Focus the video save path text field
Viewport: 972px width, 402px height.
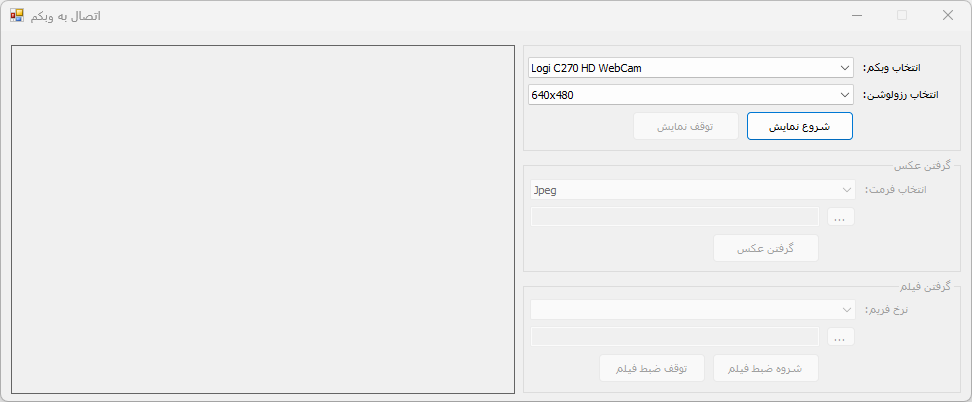point(675,337)
